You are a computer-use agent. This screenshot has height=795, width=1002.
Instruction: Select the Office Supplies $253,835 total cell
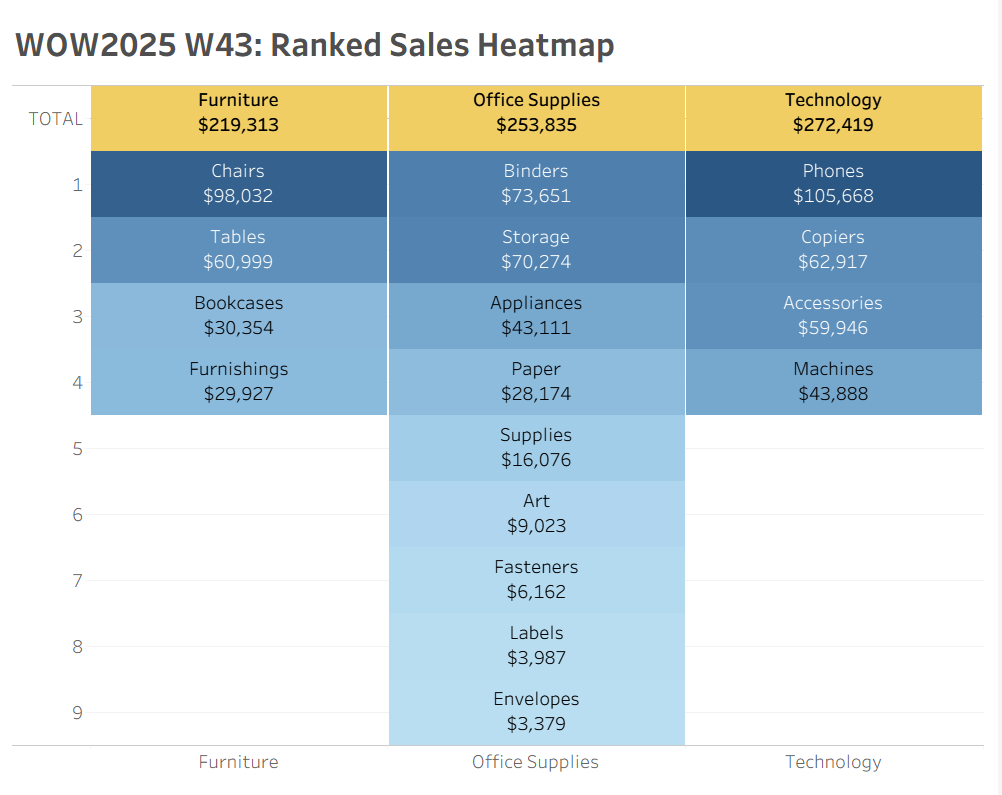tap(536, 113)
